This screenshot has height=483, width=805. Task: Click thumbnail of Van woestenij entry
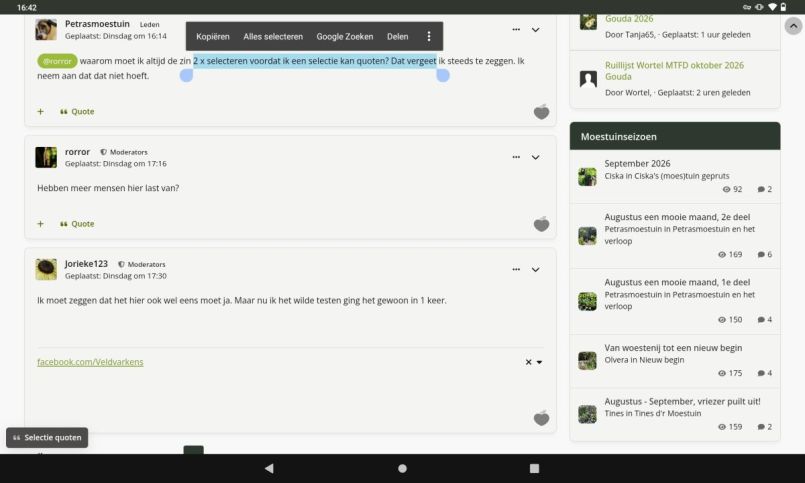(x=587, y=360)
